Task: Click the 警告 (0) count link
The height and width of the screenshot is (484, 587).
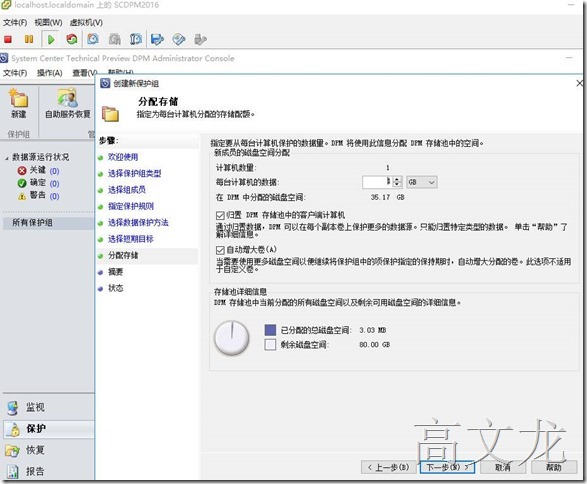Action: [54, 196]
